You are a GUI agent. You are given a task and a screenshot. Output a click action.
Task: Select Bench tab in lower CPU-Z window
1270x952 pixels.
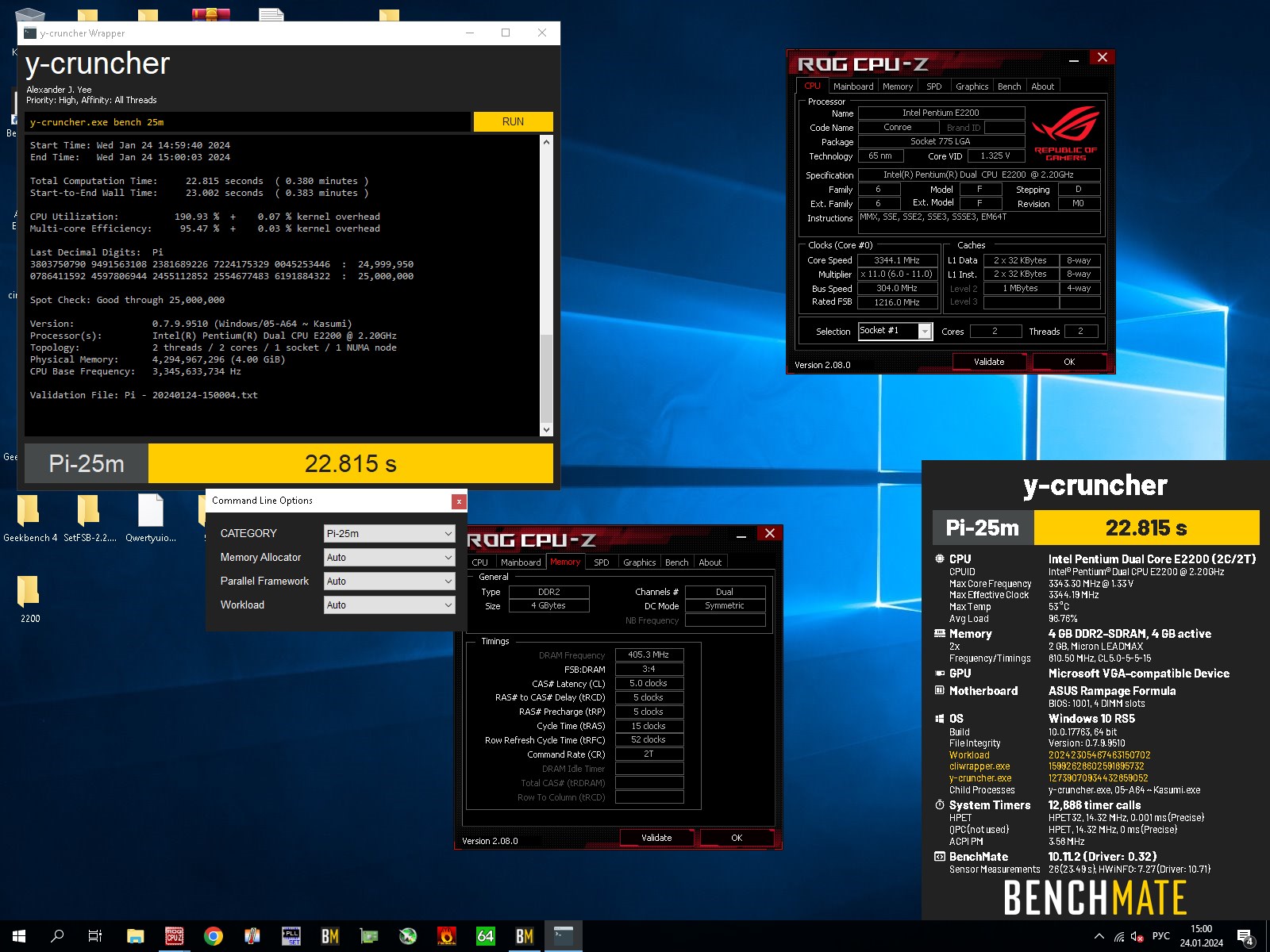point(676,562)
